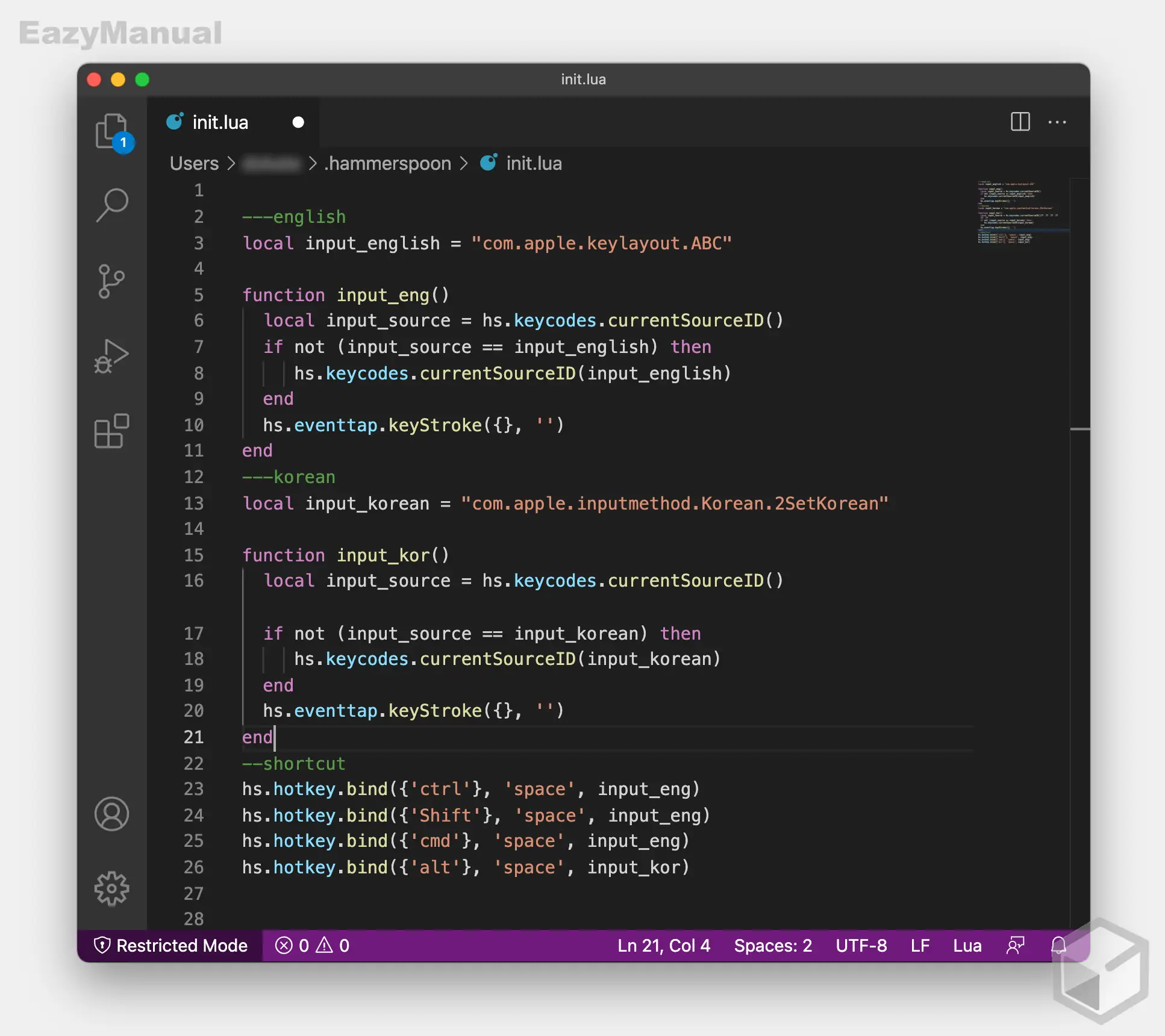Image resolution: width=1165 pixels, height=1036 pixels.
Task: Open the Extensions view
Action: click(x=111, y=431)
